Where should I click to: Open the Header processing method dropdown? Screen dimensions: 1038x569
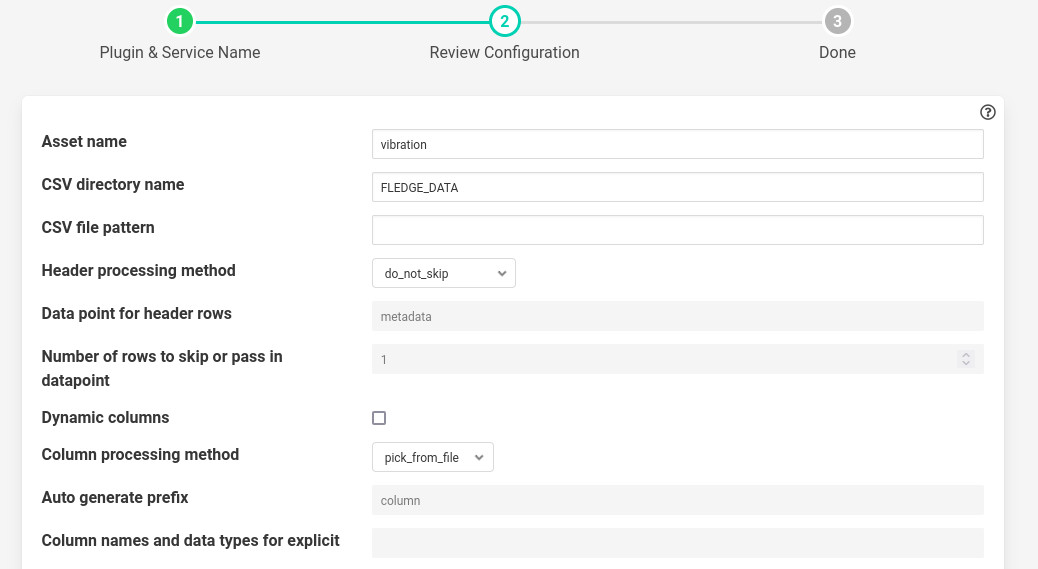(443, 273)
